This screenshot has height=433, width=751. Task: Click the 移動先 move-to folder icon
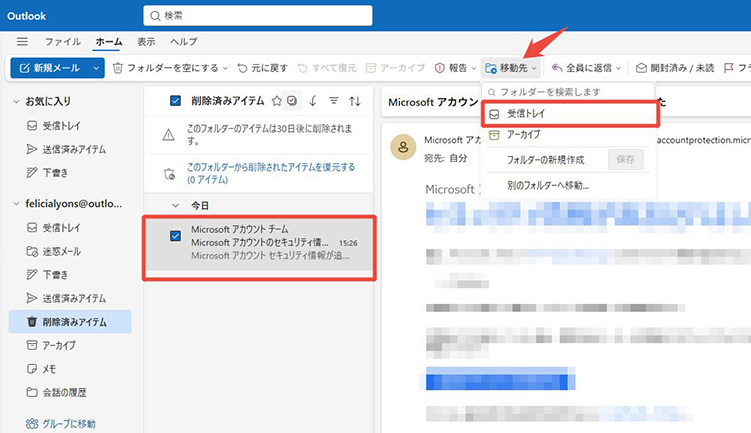tap(490, 68)
